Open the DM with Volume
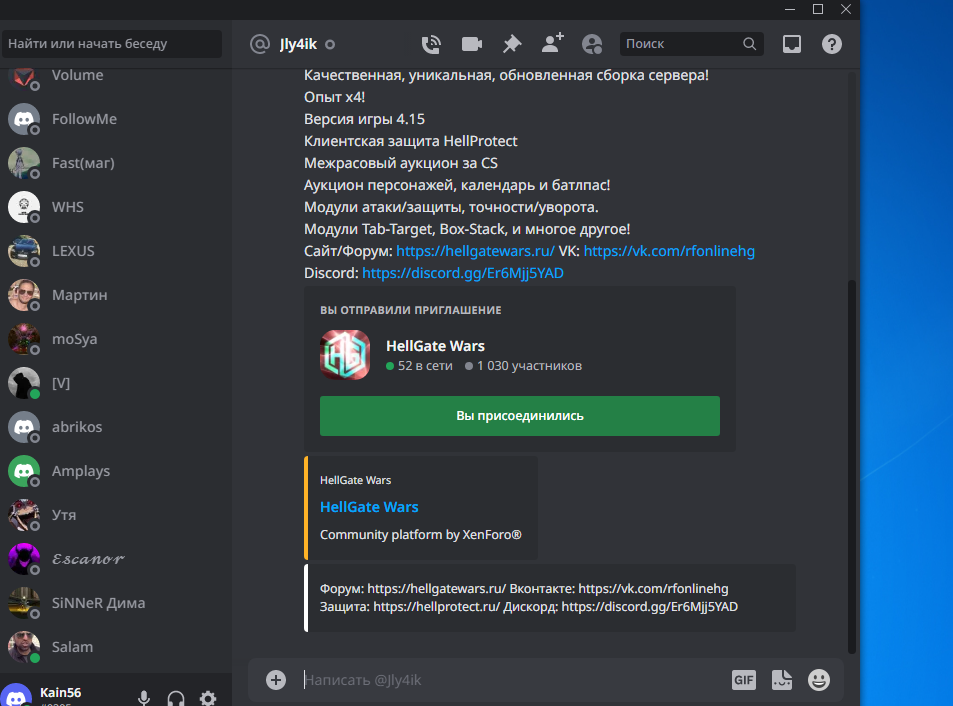Image resolution: width=953 pixels, height=706 pixels. click(x=115, y=75)
